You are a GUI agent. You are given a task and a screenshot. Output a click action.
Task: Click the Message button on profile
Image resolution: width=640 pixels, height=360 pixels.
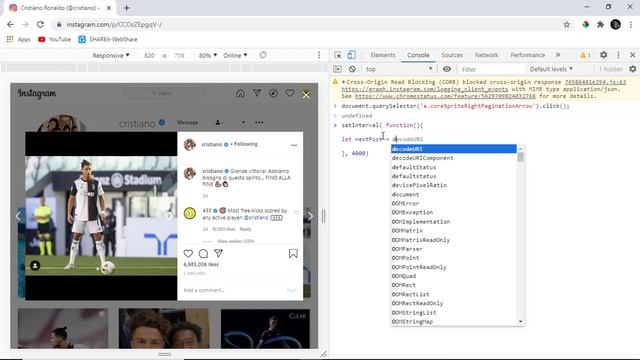click(x=188, y=122)
